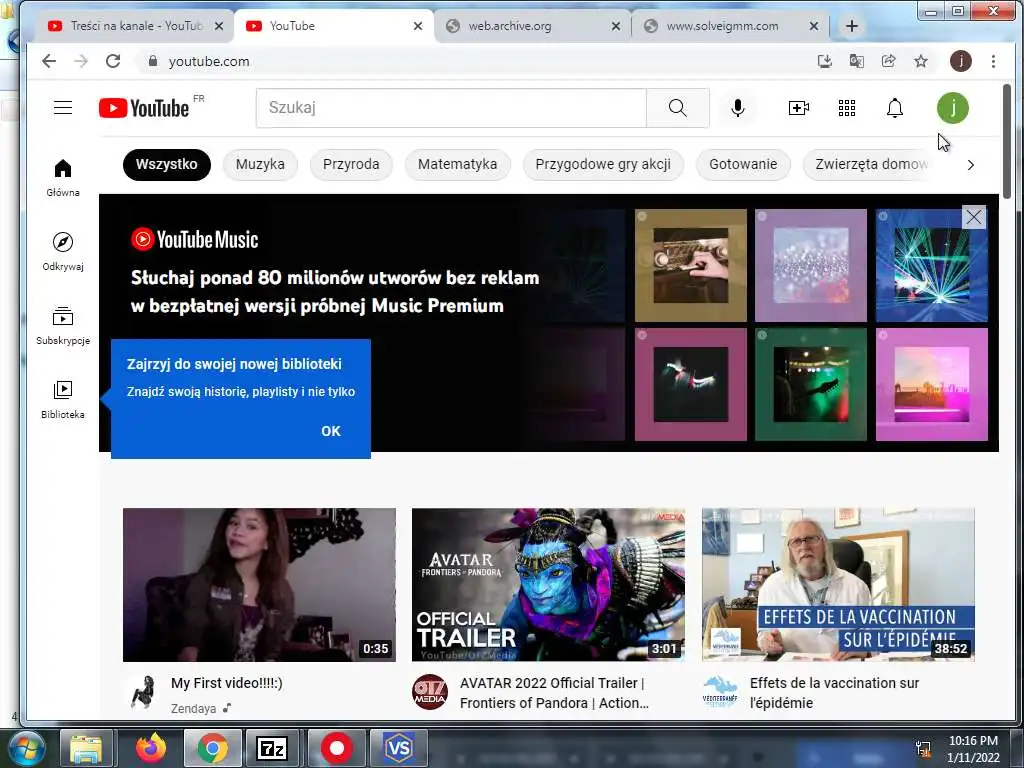1024x768 pixels.
Task: Open the AVATAR 2022 Official Trailer title
Action: click(x=554, y=693)
